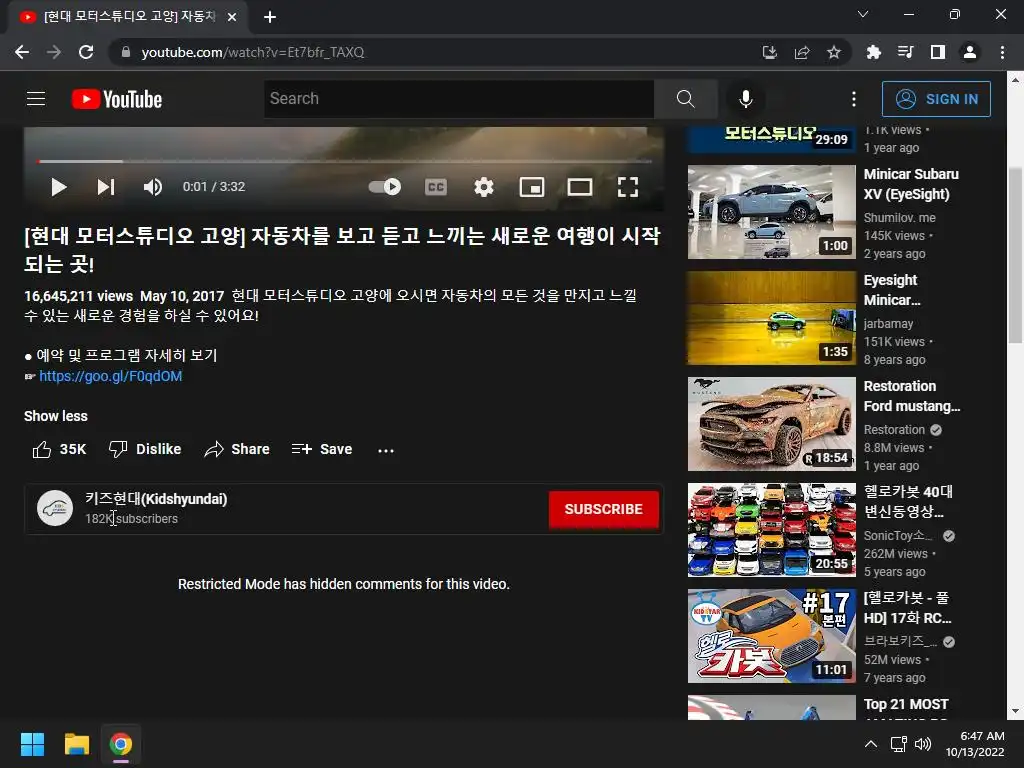Open the tab search chevron

pos(863,14)
